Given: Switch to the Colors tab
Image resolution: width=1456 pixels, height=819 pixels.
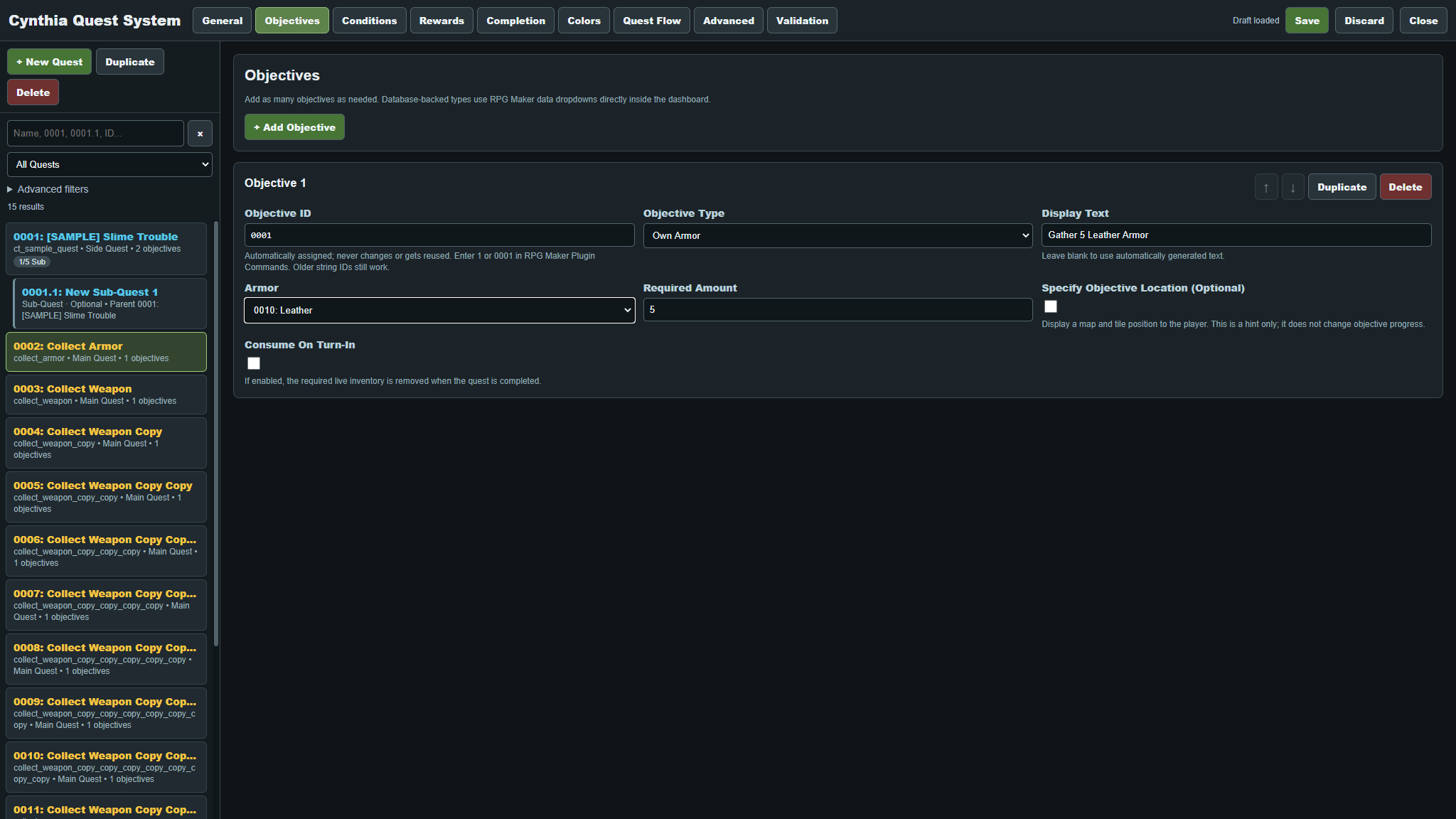Looking at the screenshot, I should click(584, 21).
